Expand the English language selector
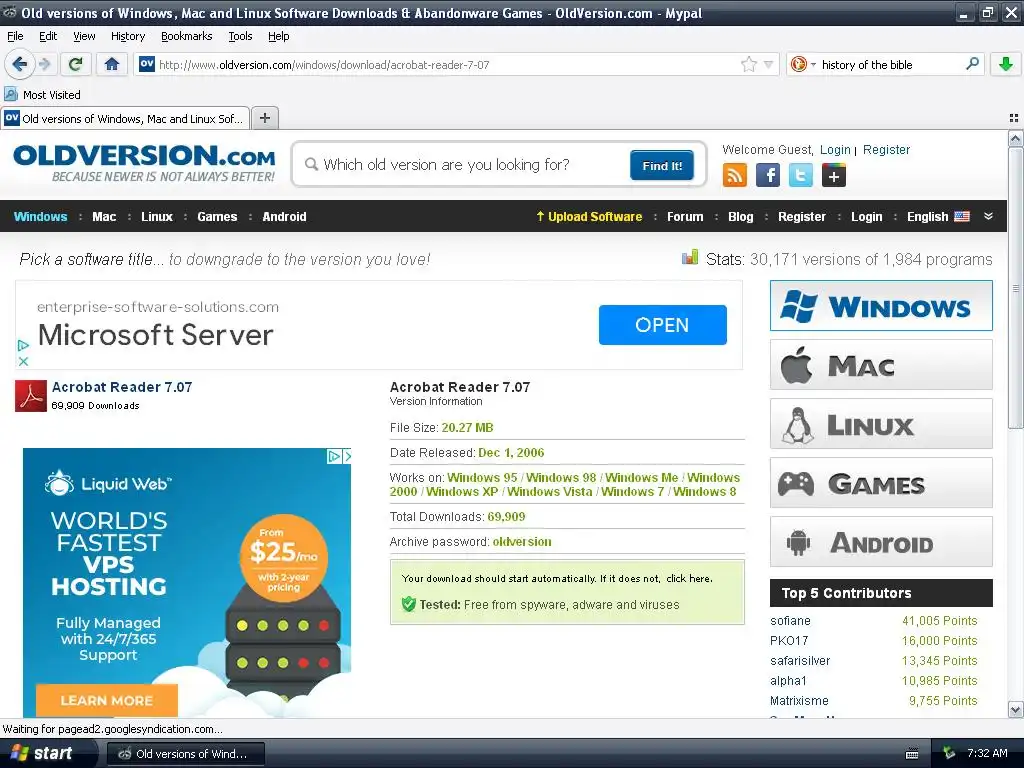1024x768 pixels. (x=938, y=216)
